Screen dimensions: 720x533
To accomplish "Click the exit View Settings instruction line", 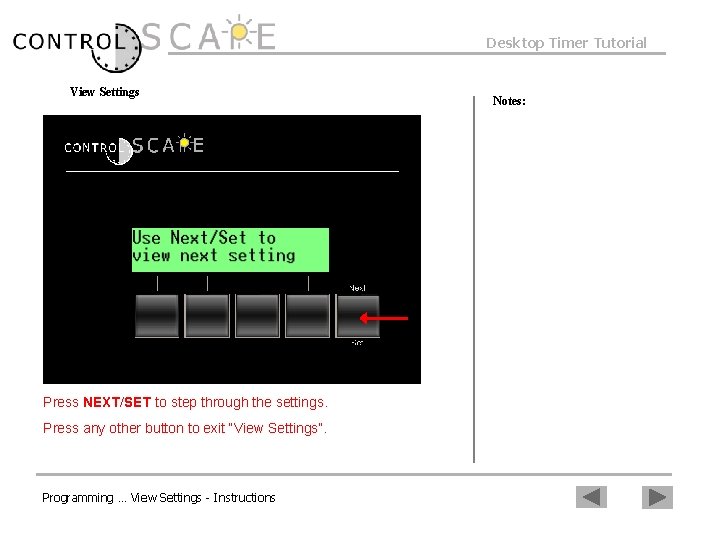I will pyautogui.click(x=185, y=428).
